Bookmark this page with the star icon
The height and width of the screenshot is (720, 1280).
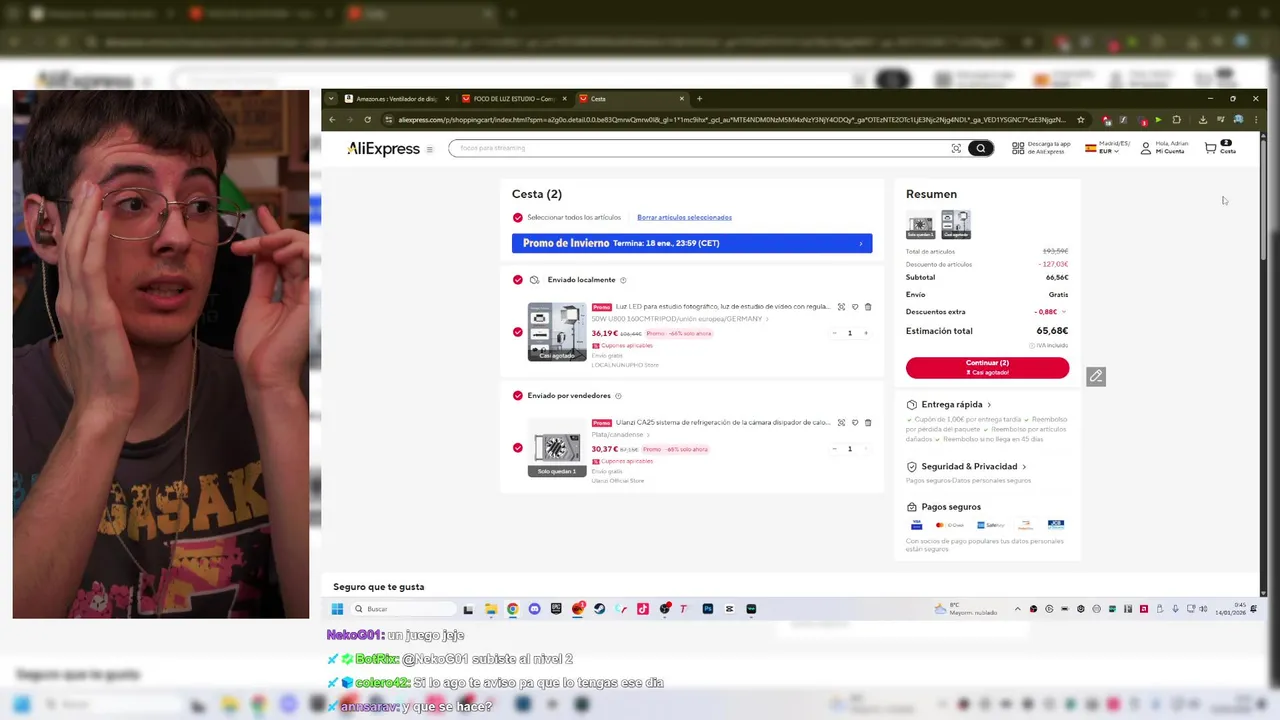1081,120
